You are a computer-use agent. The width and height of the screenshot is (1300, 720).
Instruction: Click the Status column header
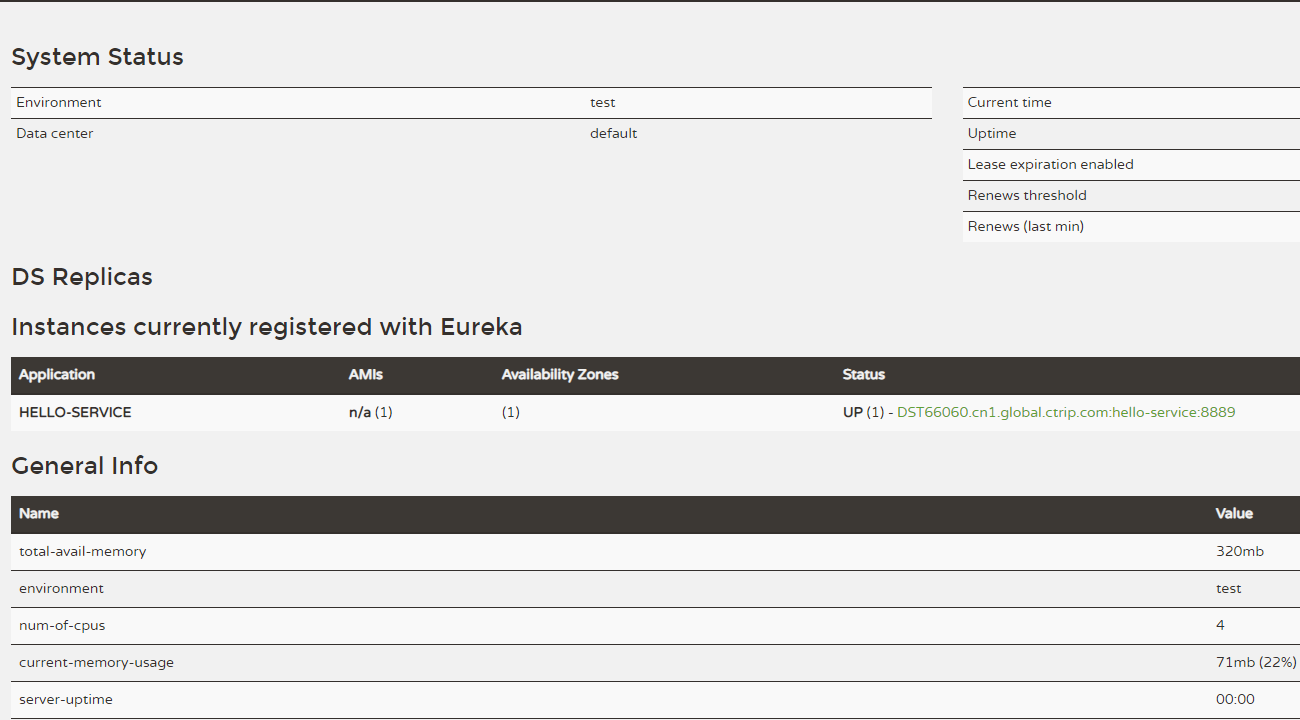[x=864, y=374]
